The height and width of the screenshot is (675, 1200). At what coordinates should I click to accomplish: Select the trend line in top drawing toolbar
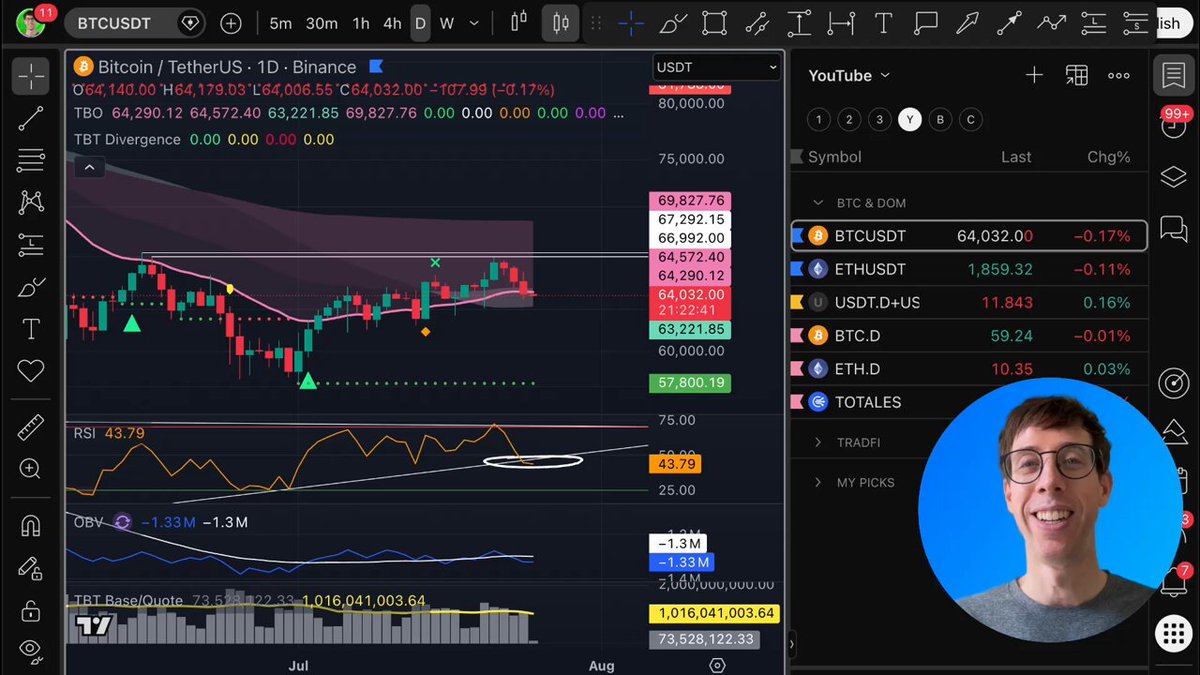coord(757,22)
